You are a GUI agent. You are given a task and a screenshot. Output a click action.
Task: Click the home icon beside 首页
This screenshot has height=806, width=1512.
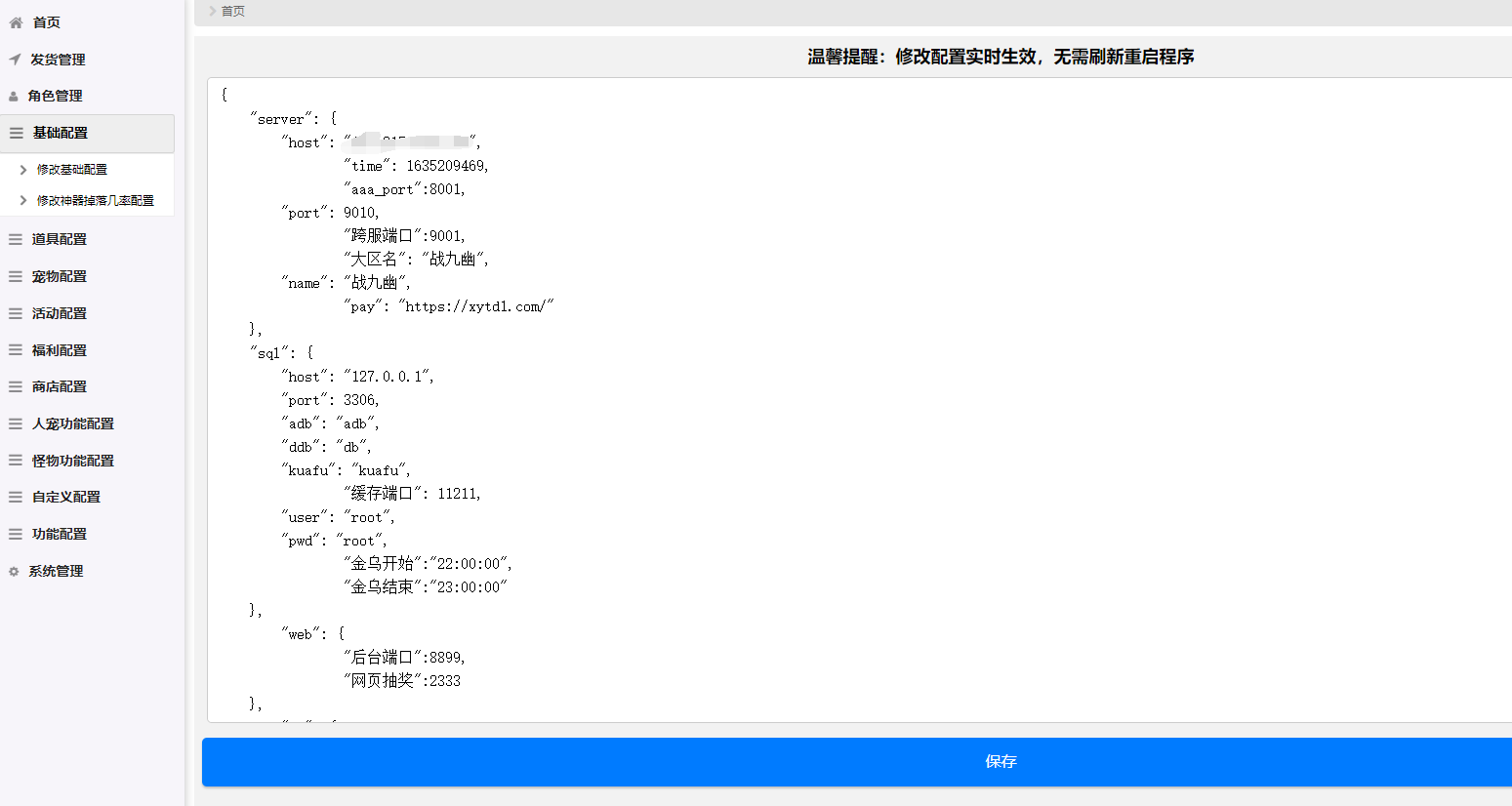coord(16,22)
